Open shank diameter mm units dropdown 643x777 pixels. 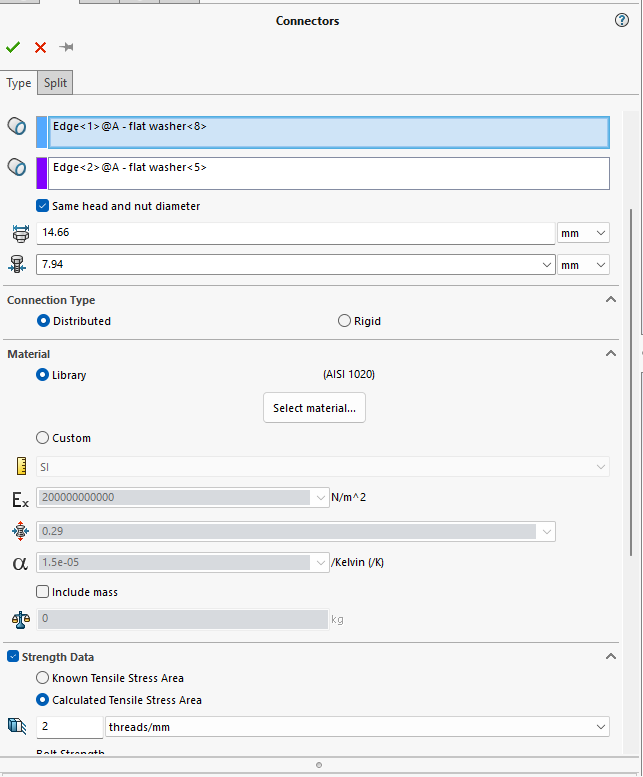[583, 265]
